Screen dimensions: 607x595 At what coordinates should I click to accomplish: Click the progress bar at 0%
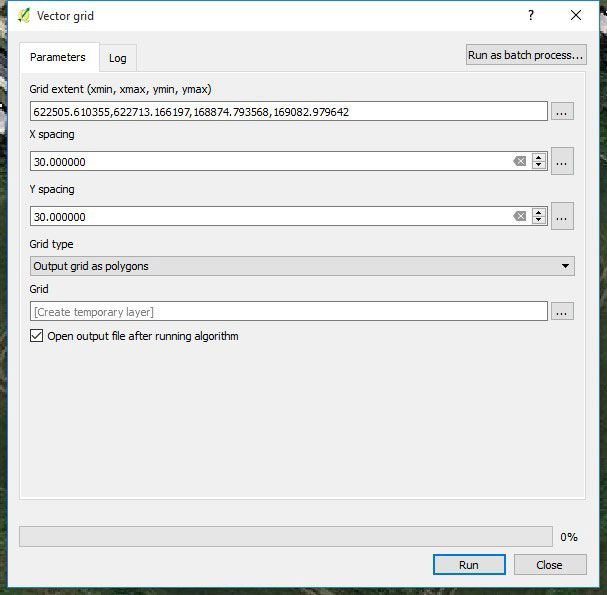(286, 537)
